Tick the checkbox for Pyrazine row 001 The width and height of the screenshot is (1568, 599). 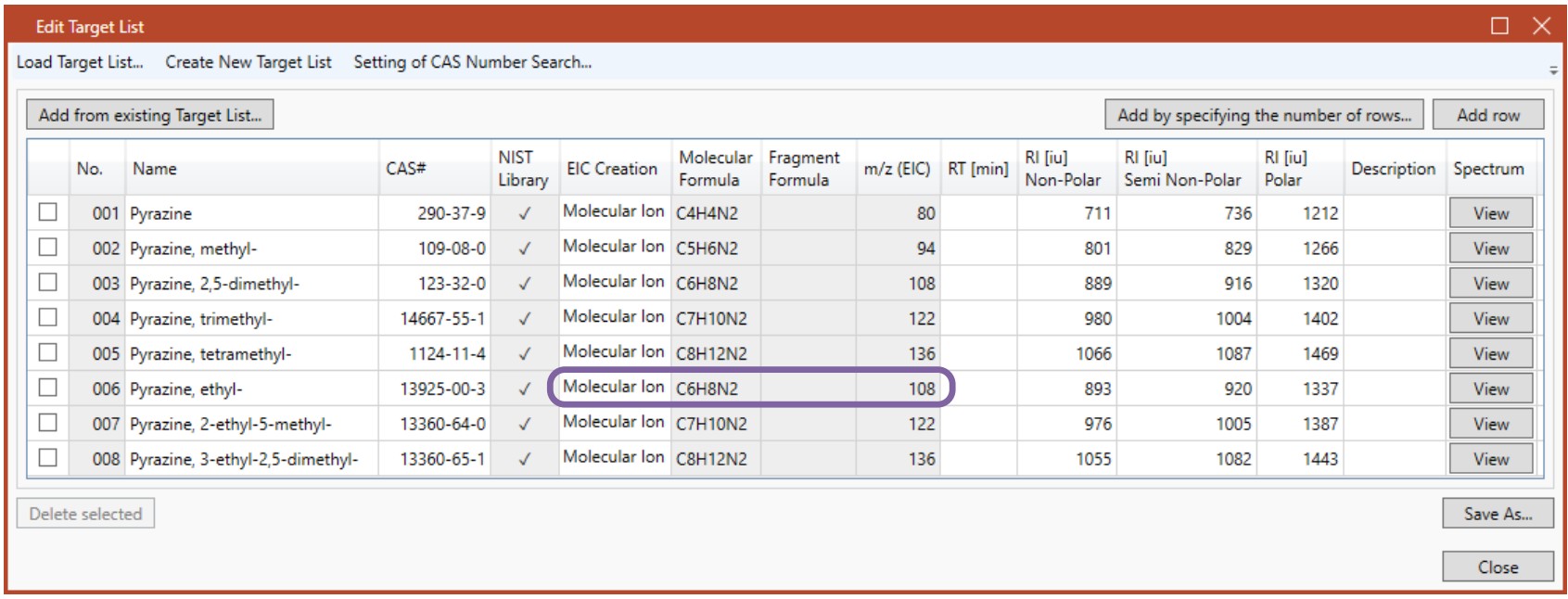point(47,212)
